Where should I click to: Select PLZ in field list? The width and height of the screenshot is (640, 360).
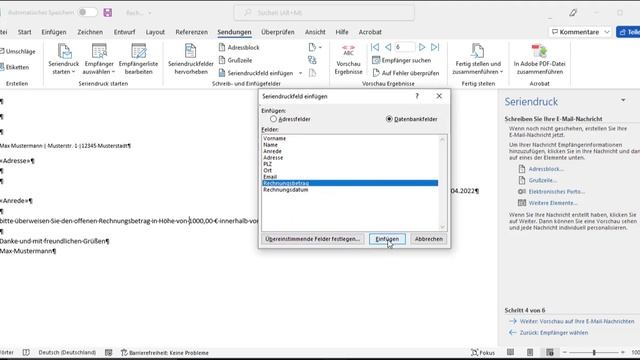pos(350,164)
